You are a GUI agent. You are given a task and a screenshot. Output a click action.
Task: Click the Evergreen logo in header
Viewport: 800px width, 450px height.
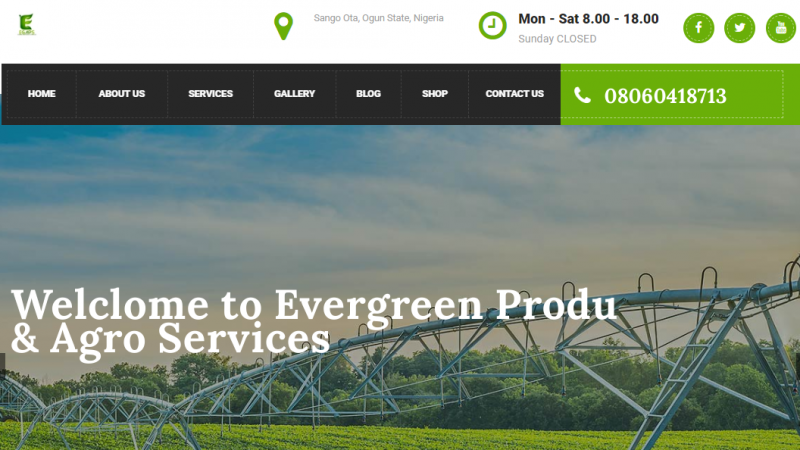tap(27, 24)
